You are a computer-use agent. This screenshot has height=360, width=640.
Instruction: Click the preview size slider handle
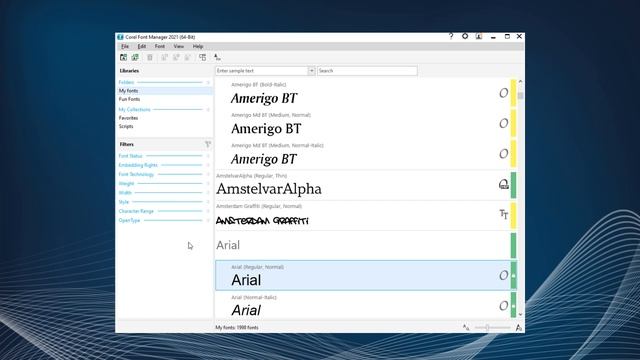[x=487, y=327]
